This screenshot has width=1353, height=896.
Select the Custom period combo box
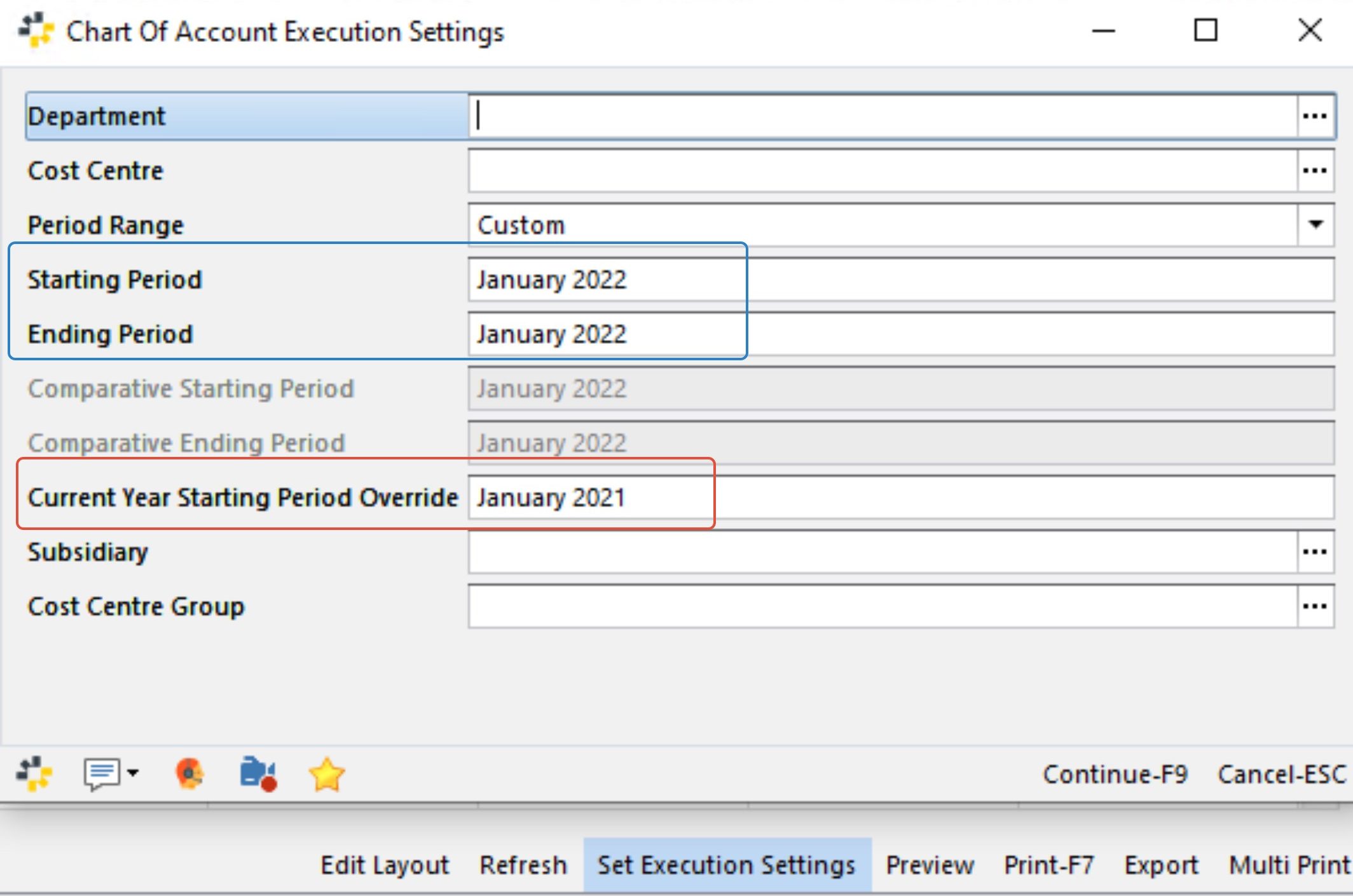[x=827, y=225]
